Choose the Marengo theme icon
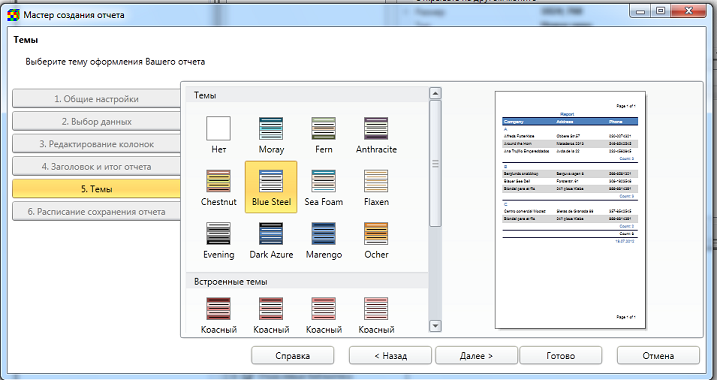 point(324,234)
